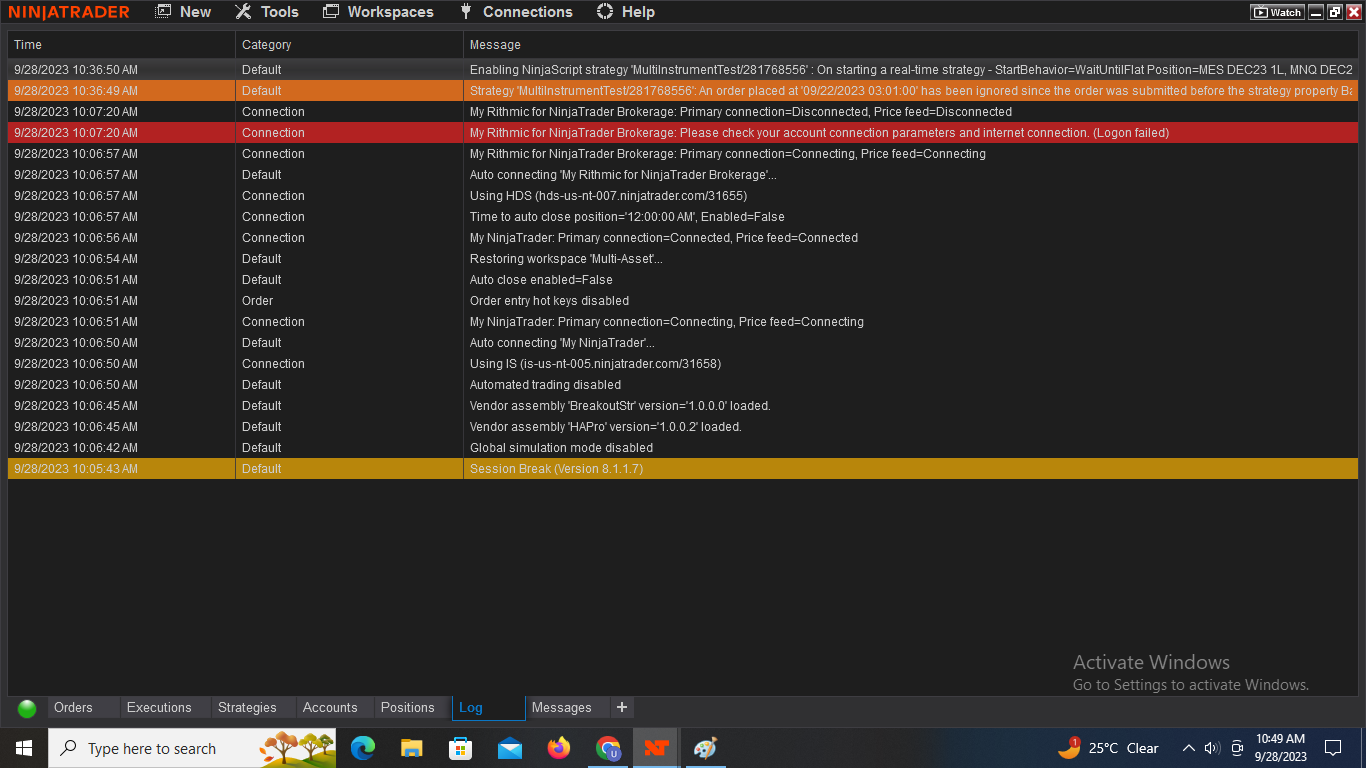Select "Restoring workspace 'Multi-Asset'" row
The width and height of the screenshot is (1366, 768).
683,259
